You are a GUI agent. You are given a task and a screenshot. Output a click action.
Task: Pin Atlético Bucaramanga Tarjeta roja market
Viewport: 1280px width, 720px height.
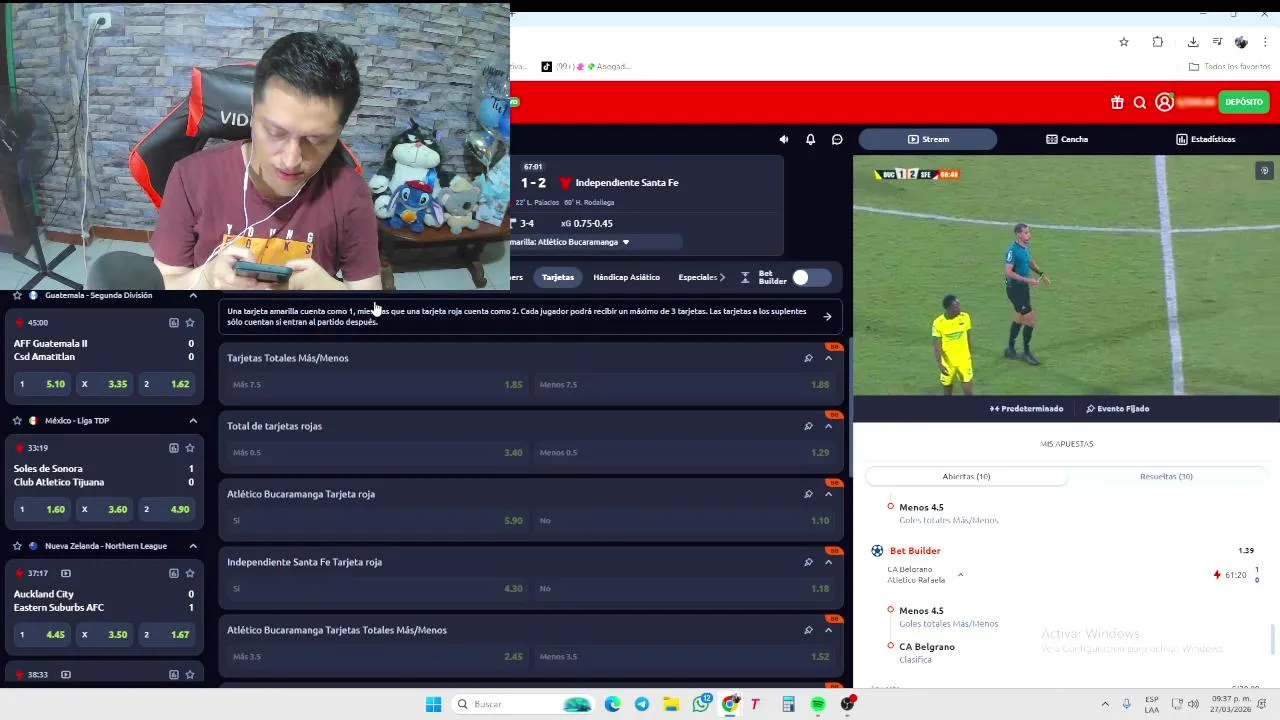(808, 494)
